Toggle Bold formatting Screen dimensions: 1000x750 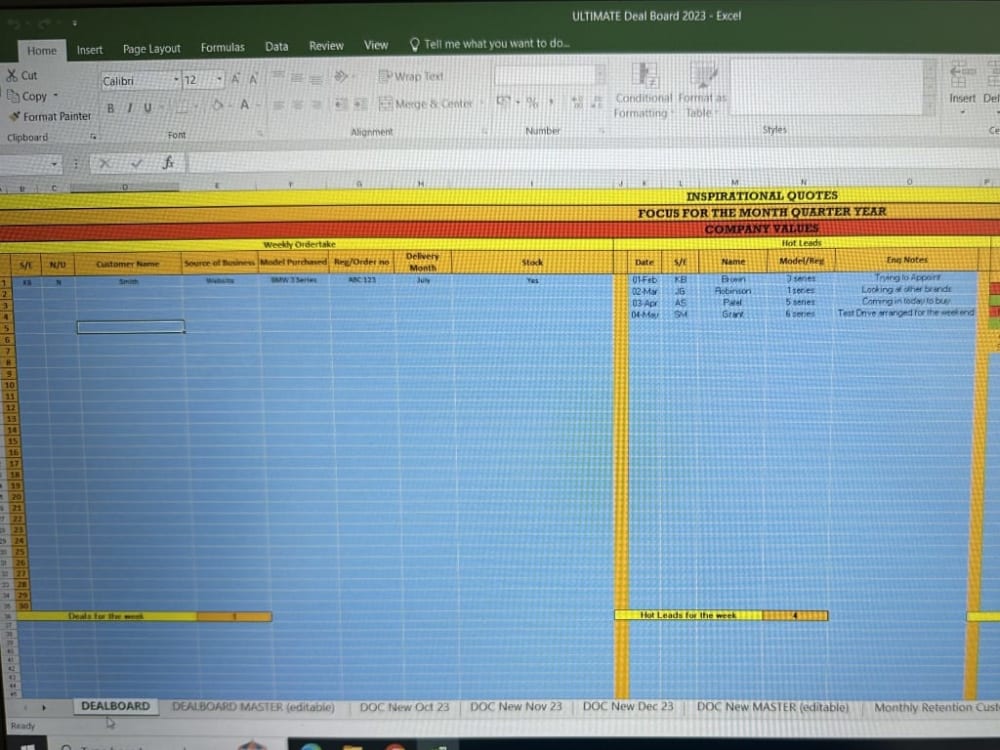click(x=111, y=108)
